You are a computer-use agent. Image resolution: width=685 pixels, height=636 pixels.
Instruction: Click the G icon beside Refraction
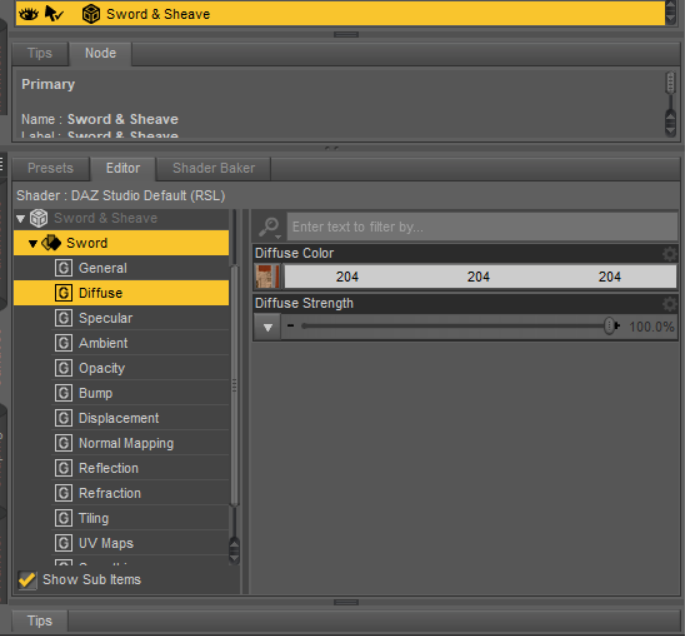click(64, 493)
